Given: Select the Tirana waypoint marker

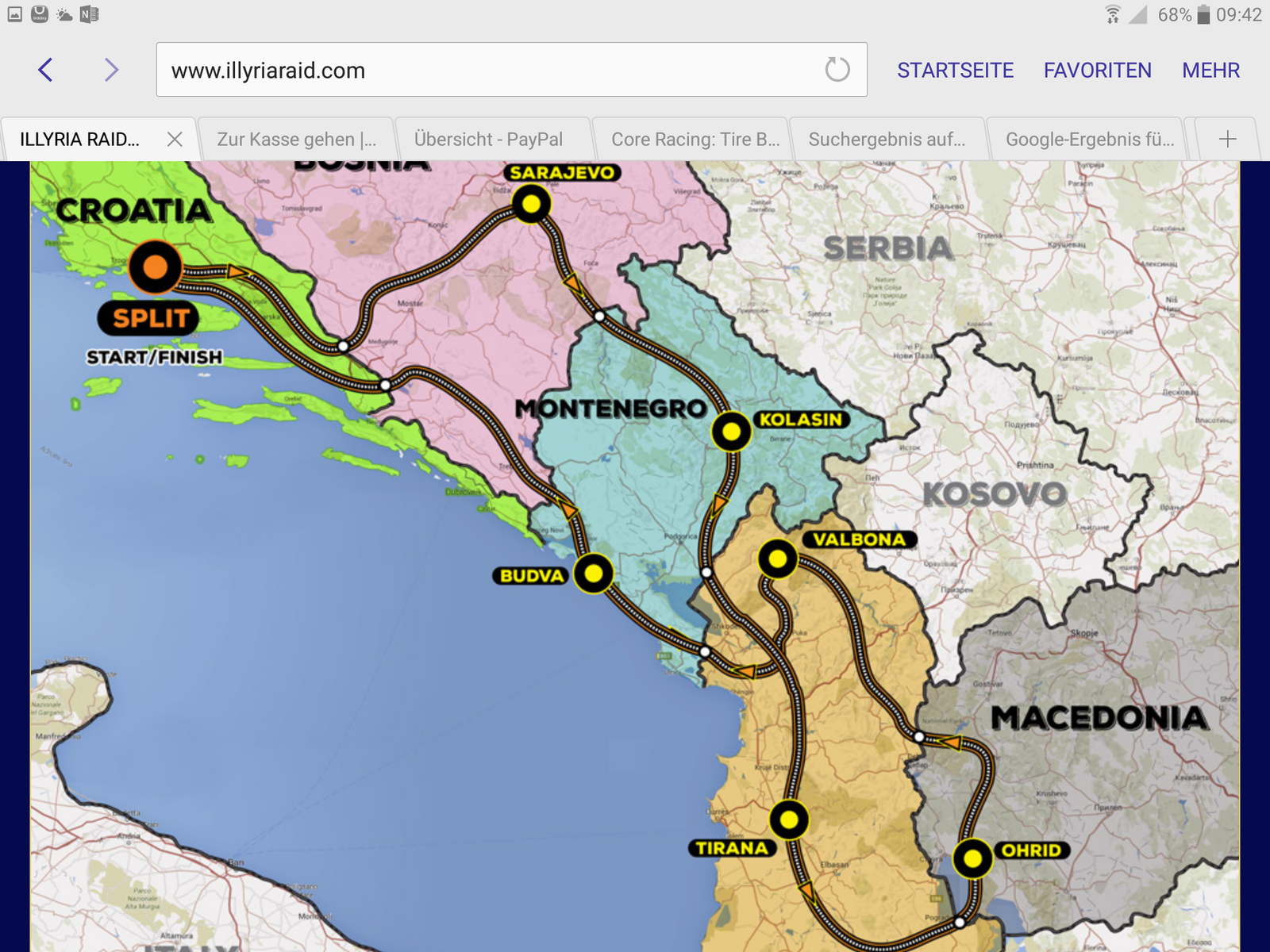Looking at the screenshot, I should tap(789, 819).
